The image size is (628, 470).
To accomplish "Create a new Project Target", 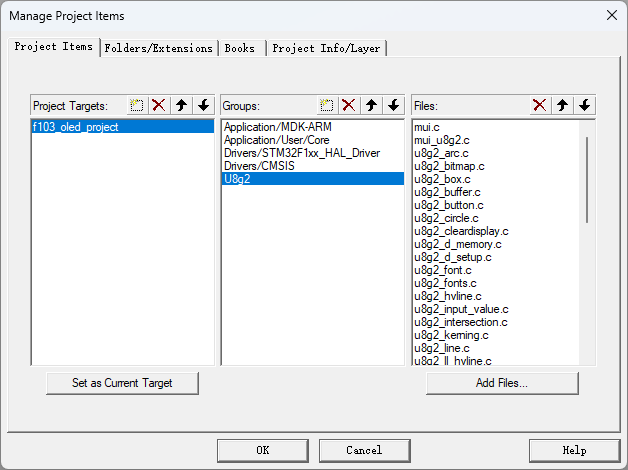I will [x=137, y=106].
